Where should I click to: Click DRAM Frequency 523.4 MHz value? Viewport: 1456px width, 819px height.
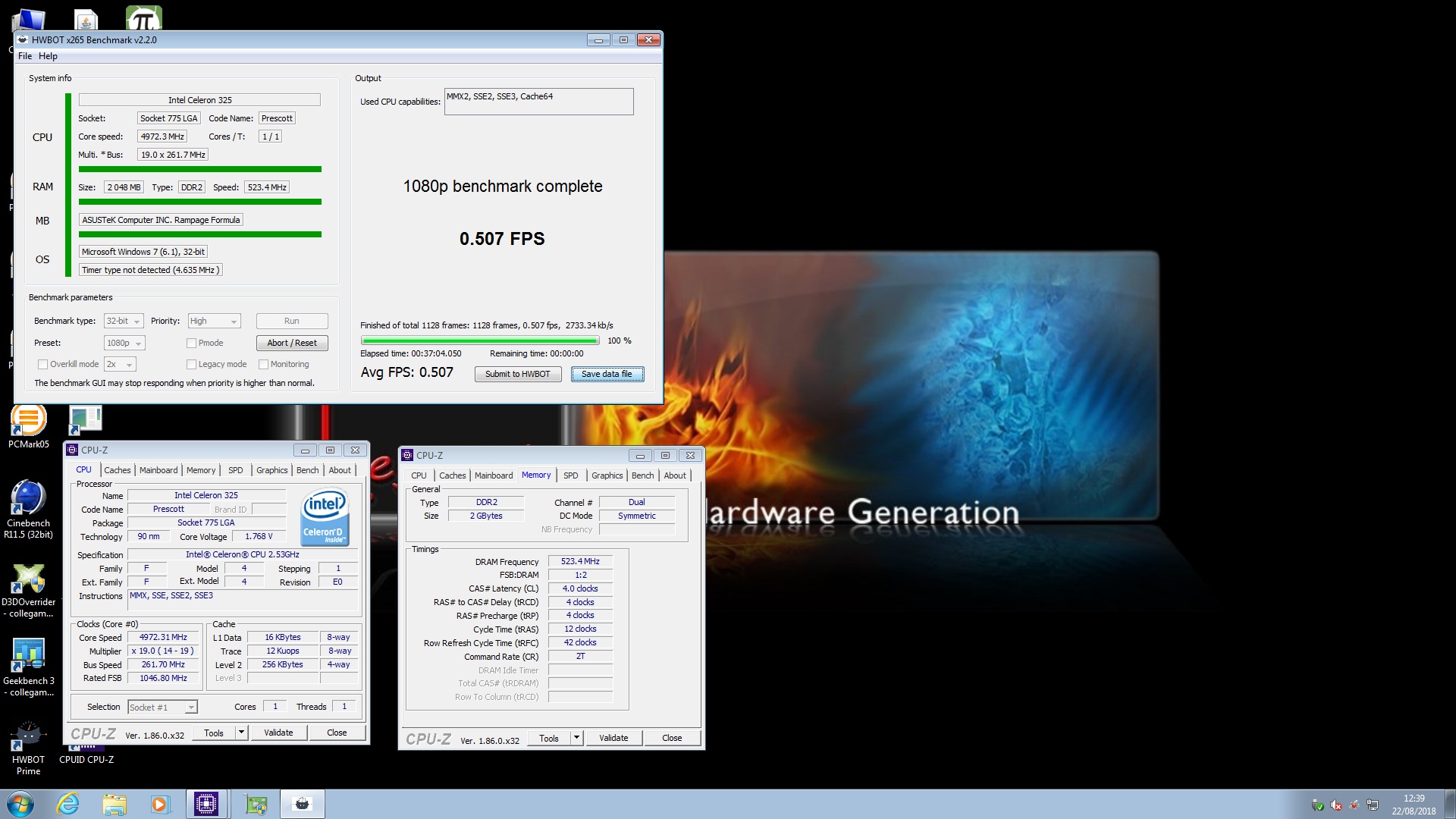tap(580, 562)
